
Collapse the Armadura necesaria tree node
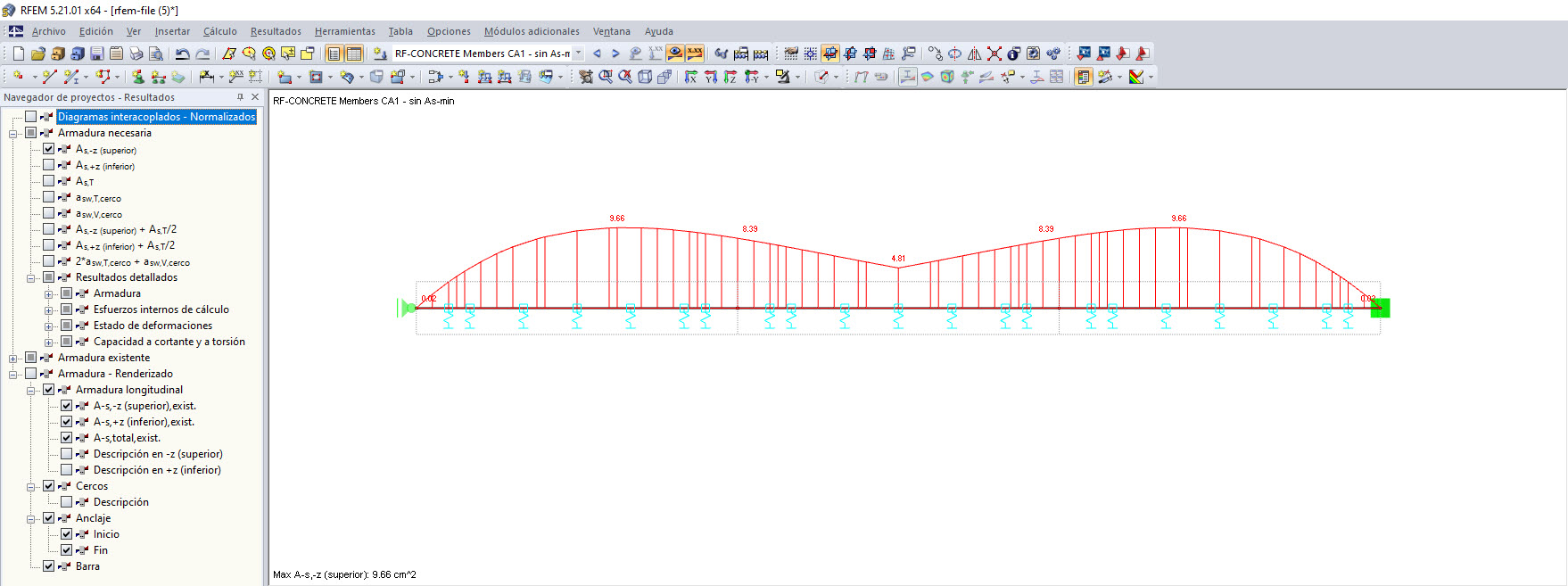pyautogui.click(x=13, y=134)
